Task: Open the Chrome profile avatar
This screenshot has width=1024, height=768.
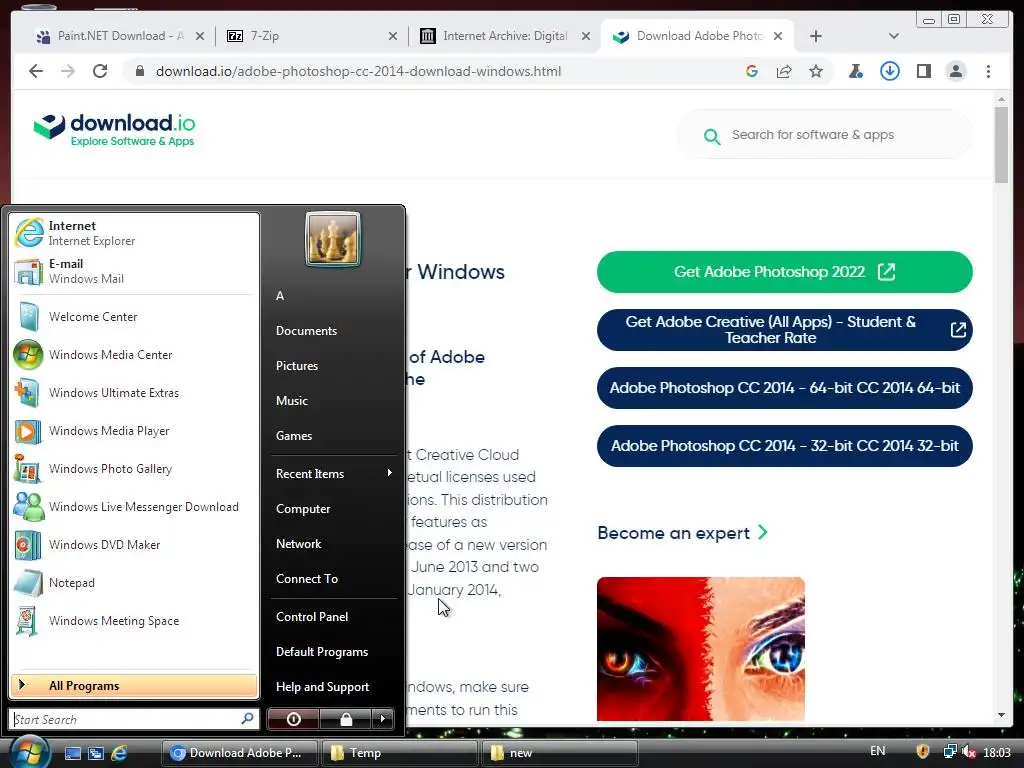Action: pos(956,71)
